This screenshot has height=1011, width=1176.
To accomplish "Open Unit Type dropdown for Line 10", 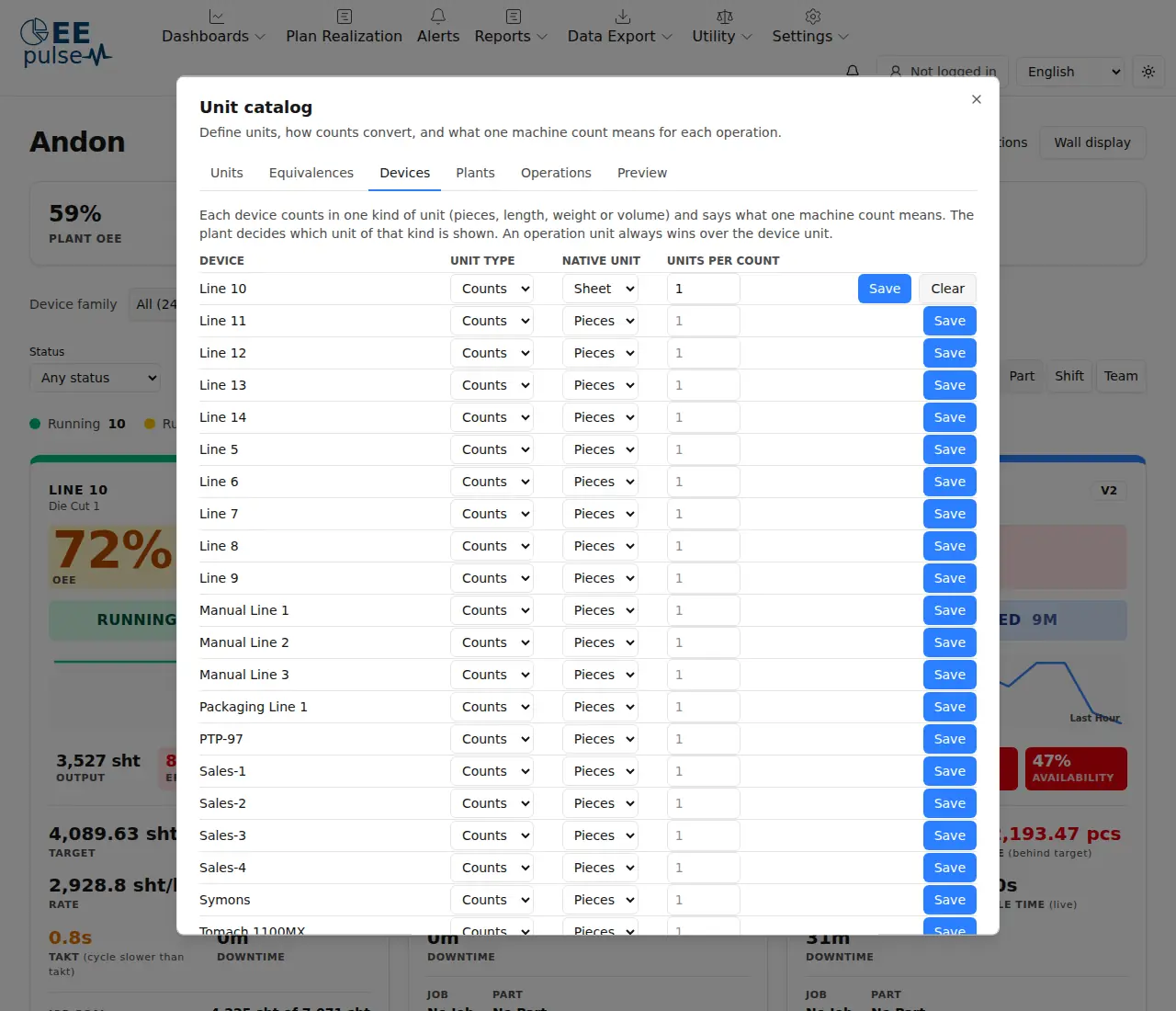I will tap(492, 289).
